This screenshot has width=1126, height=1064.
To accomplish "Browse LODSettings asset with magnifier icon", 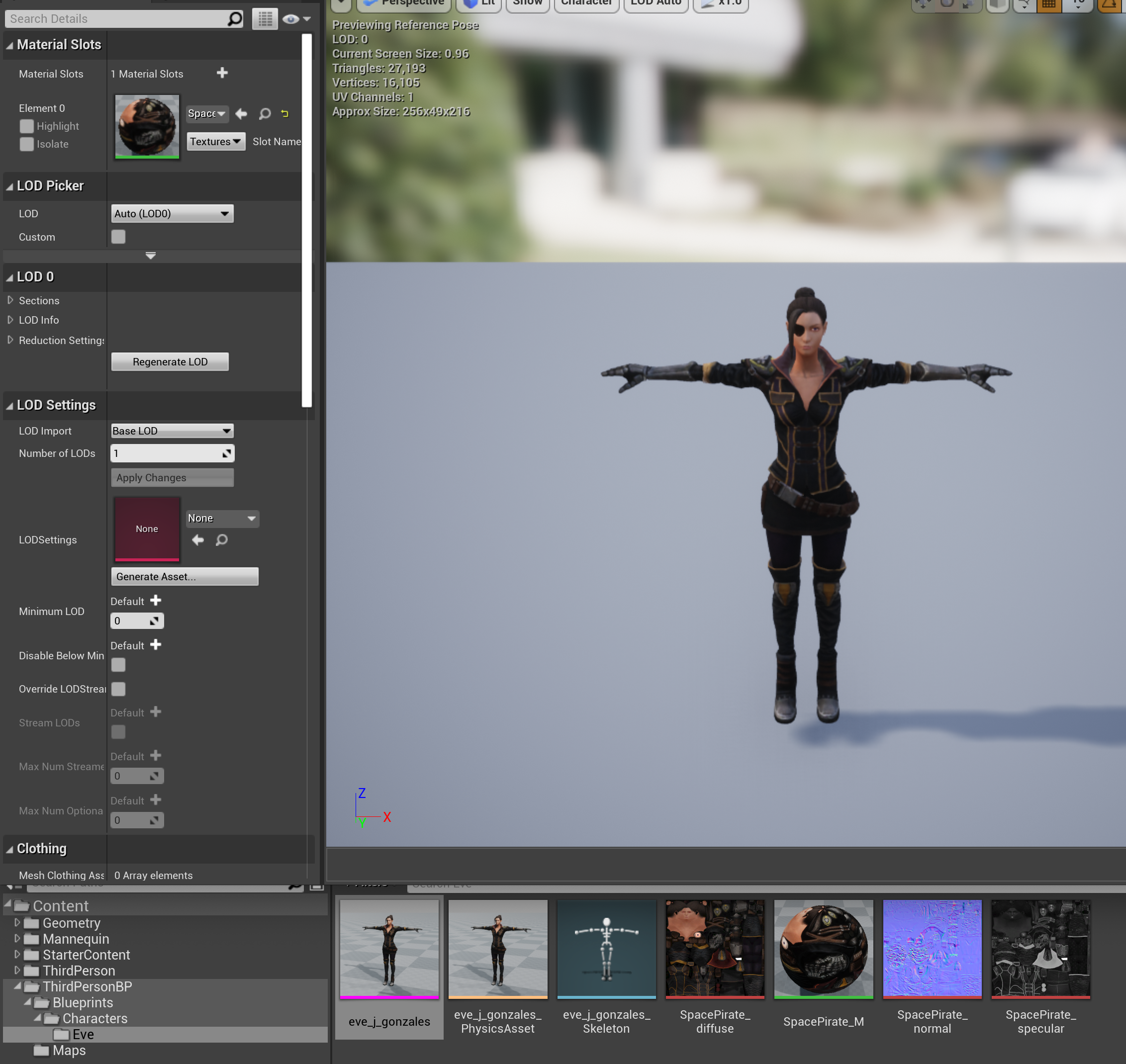I will tap(222, 539).
